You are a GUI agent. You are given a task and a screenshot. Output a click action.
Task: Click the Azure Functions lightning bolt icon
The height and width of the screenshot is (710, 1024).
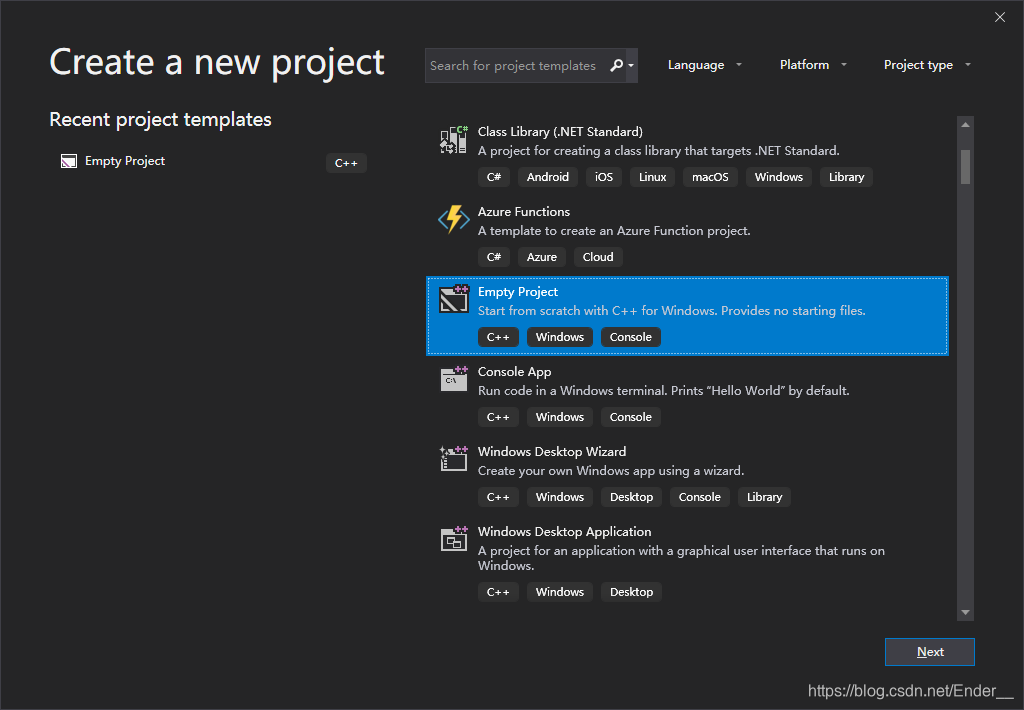pyautogui.click(x=453, y=219)
